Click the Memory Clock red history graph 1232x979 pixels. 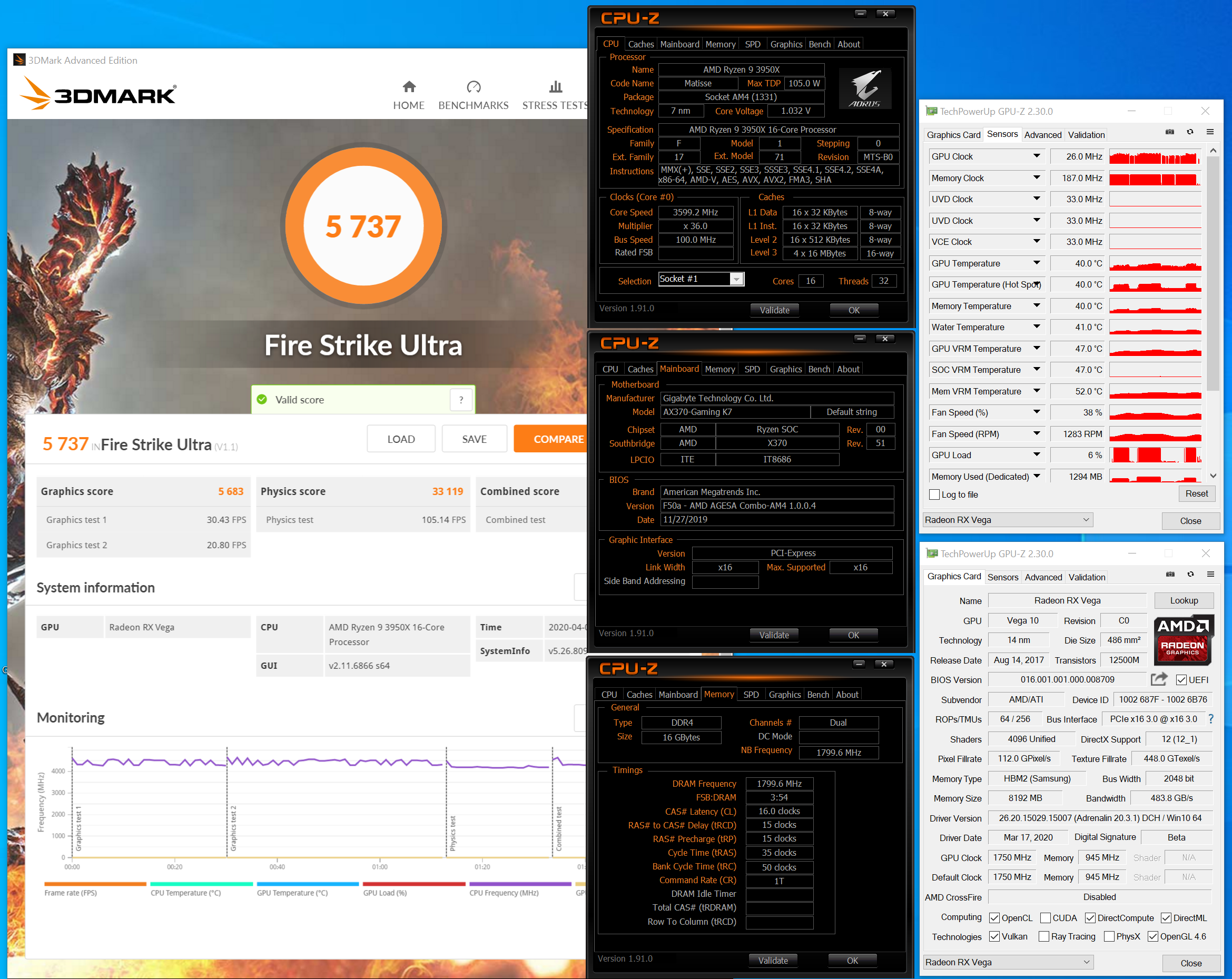(x=1155, y=177)
